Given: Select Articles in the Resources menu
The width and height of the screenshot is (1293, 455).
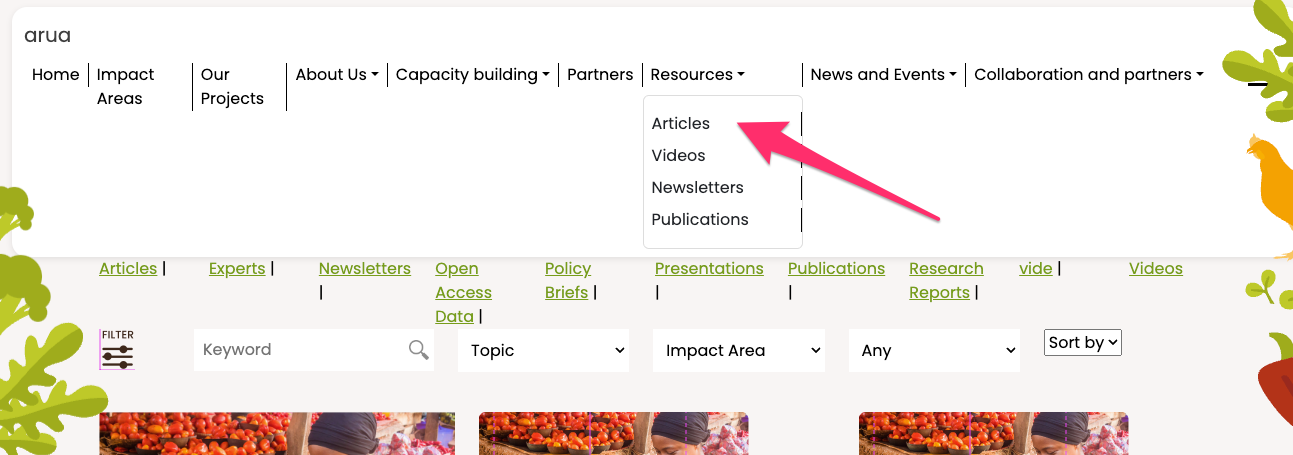Looking at the screenshot, I should [680, 124].
